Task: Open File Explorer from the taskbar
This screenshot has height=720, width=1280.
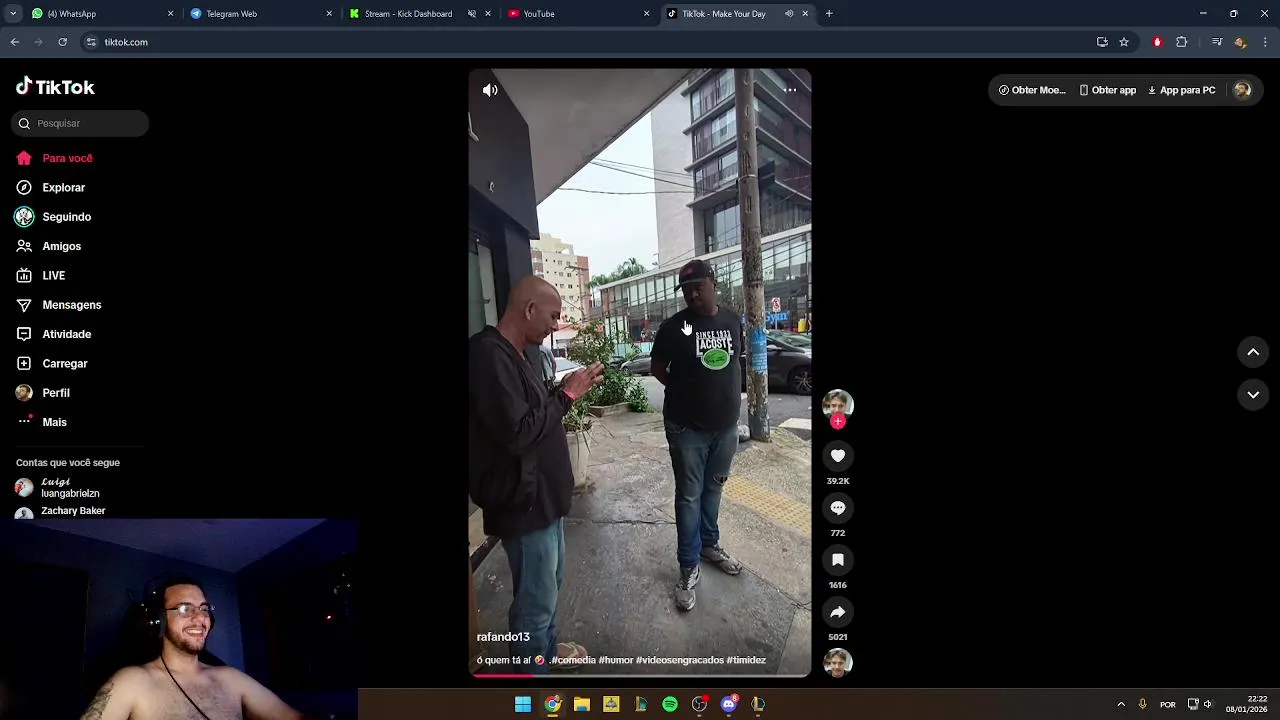Action: pyautogui.click(x=582, y=704)
